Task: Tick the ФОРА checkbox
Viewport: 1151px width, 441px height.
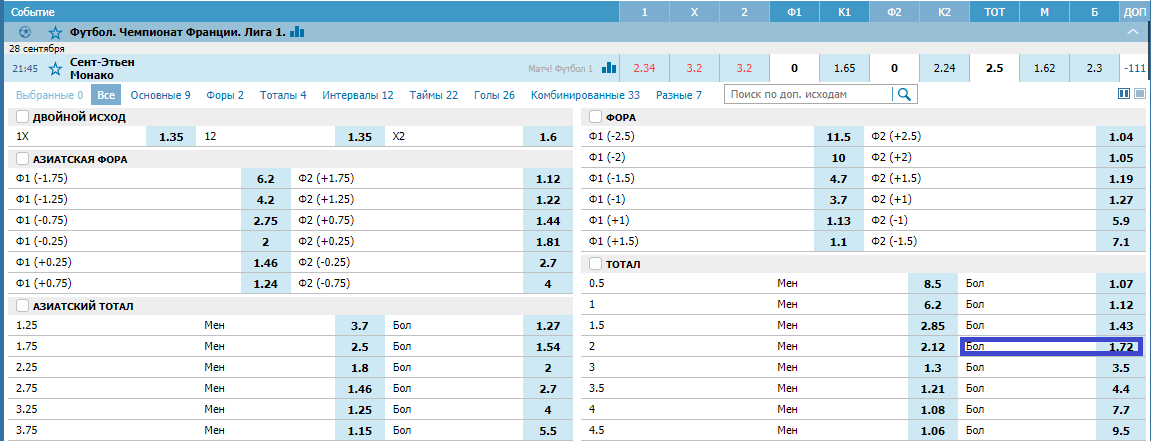Action: click(x=595, y=117)
